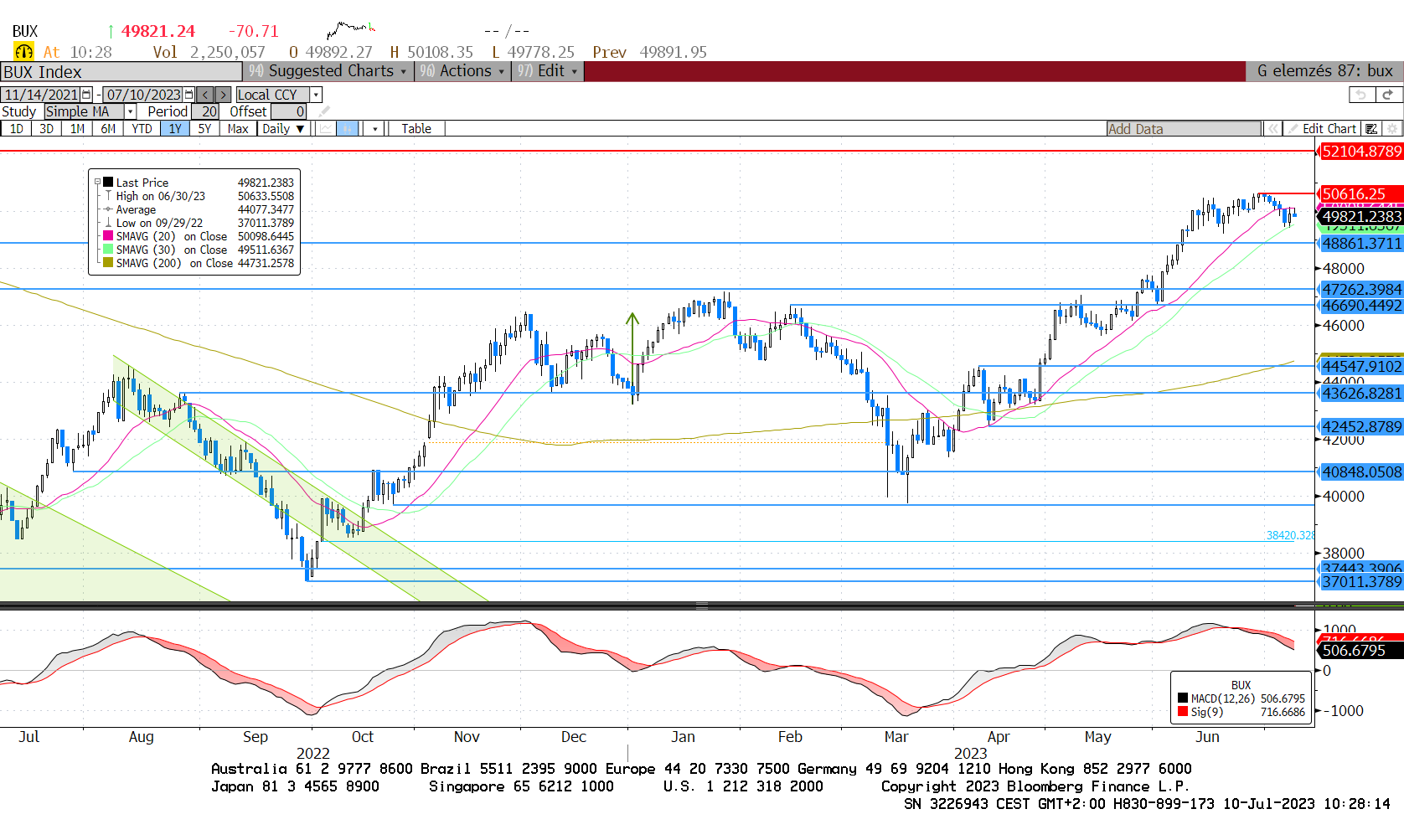Select the 1D time range
The image size is (1404, 840).
tap(17, 128)
